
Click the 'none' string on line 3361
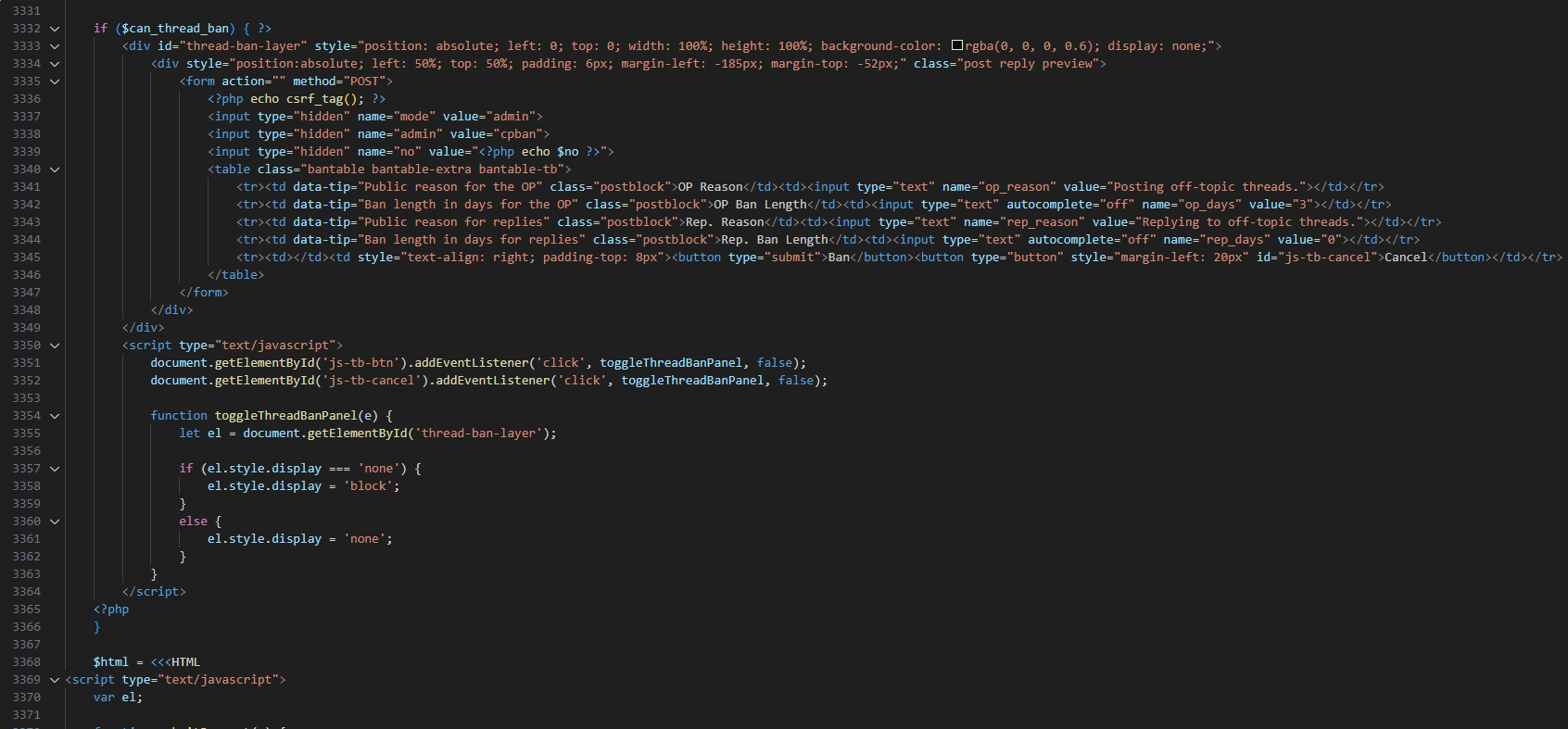tap(364, 539)
